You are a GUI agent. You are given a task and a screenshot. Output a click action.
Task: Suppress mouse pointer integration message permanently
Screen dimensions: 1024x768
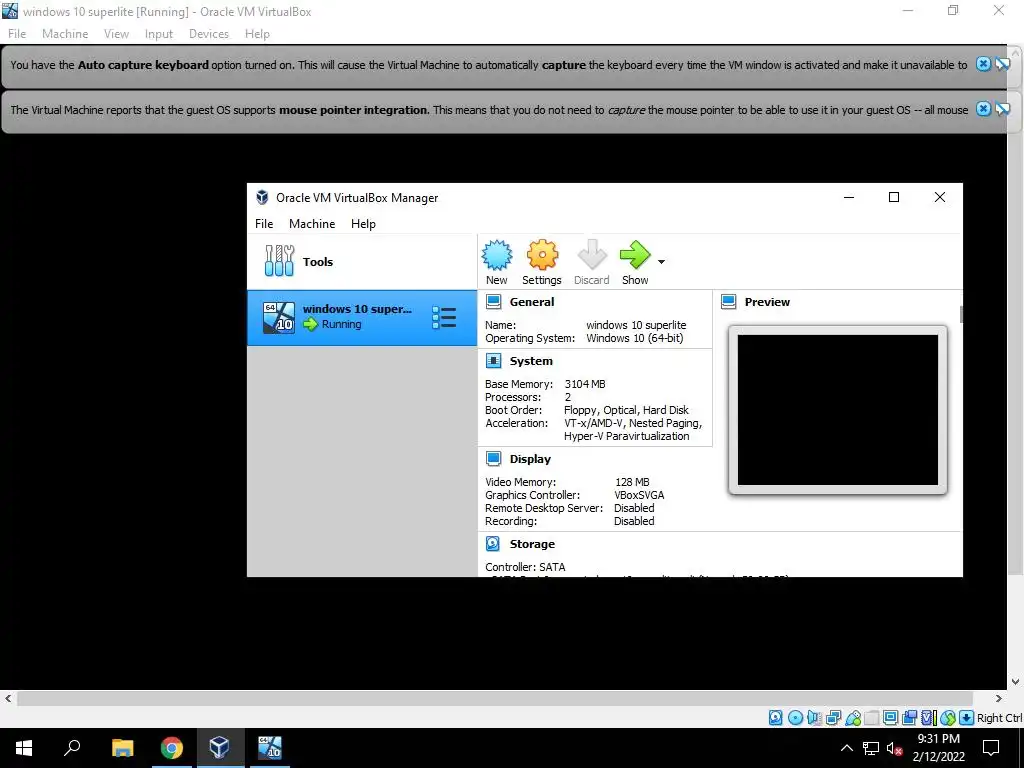(1003, 109)
